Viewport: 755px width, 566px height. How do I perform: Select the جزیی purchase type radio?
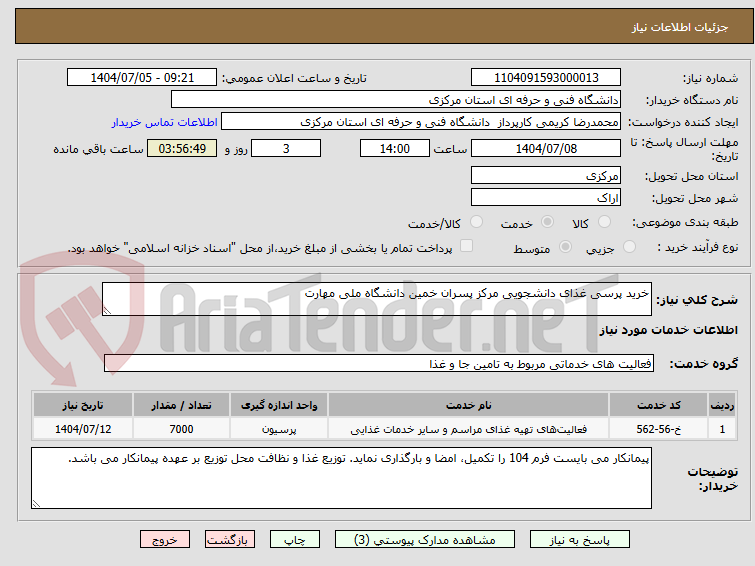click(x=629, y=247)
